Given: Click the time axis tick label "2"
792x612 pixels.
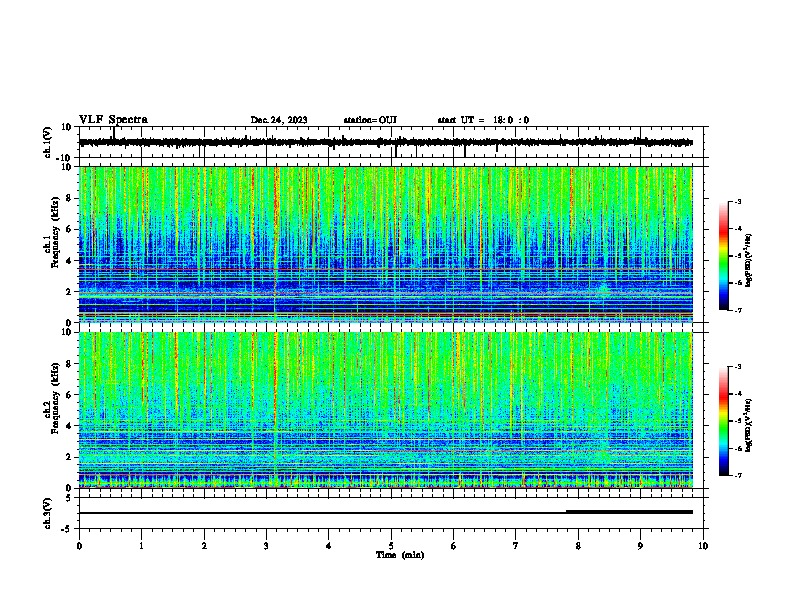Looking at the screenshot, I should point(204,546).
